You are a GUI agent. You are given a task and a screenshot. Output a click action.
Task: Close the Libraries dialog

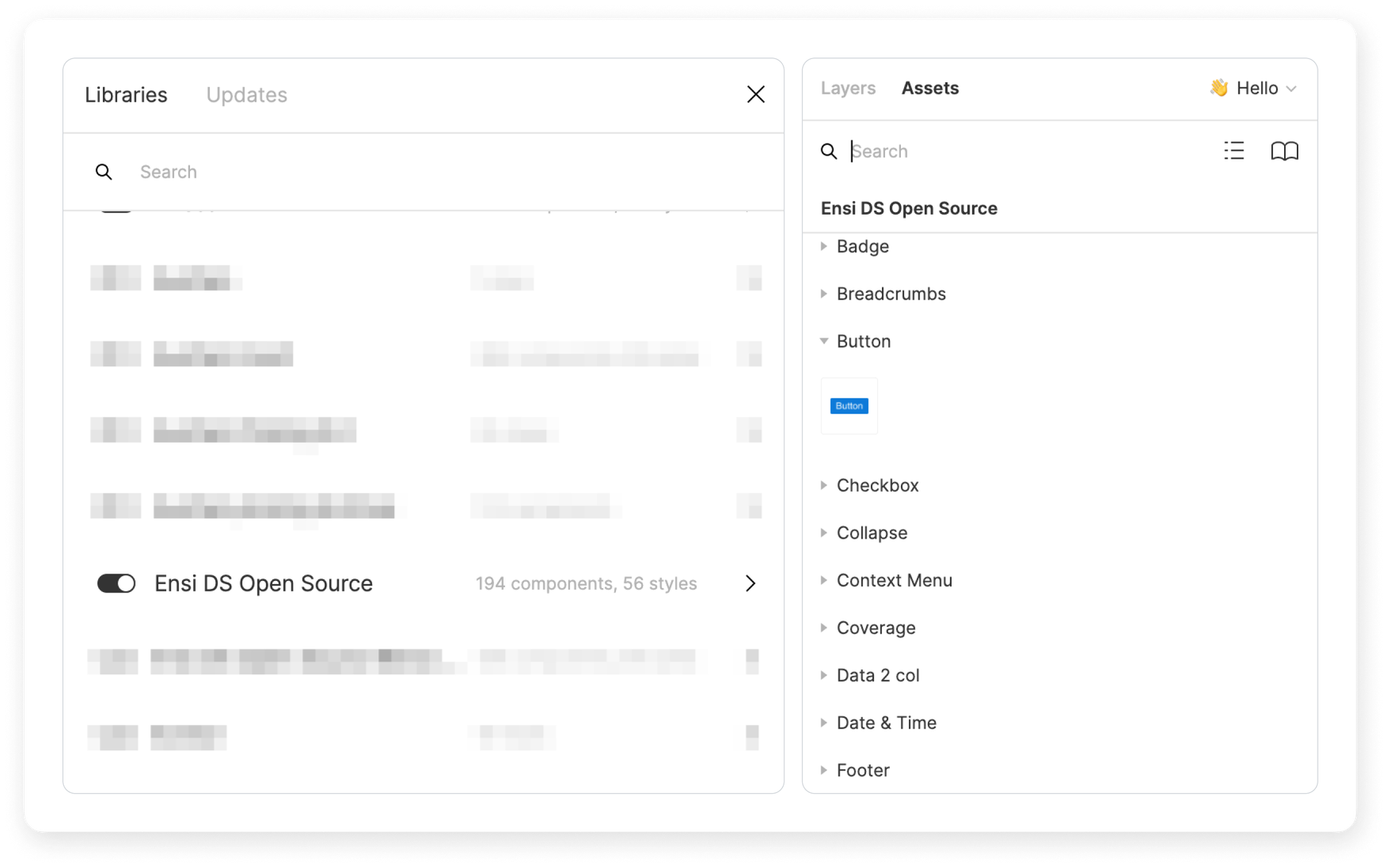(755, 95)
